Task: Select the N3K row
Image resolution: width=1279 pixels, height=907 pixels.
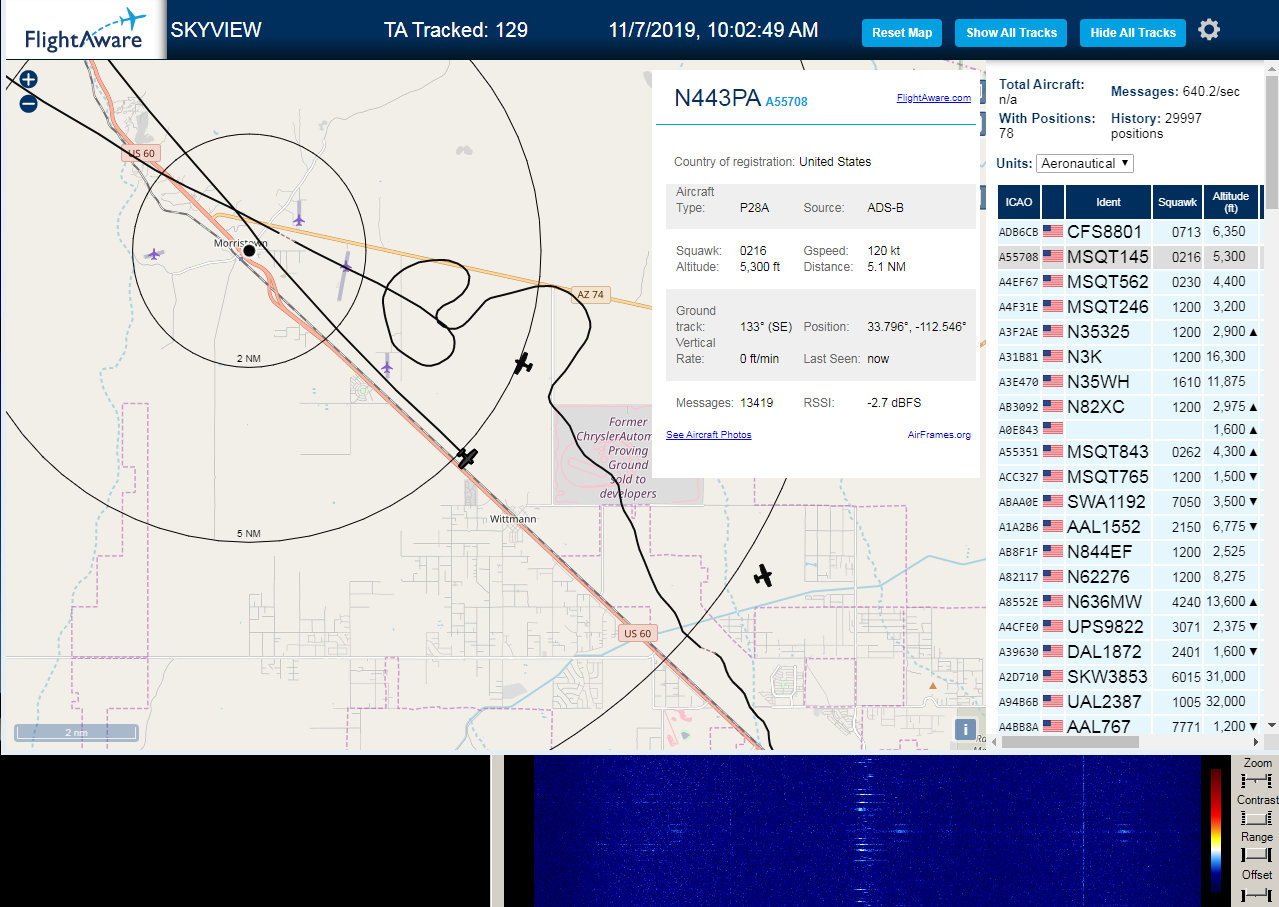Action: click(x=1129, y=356)
